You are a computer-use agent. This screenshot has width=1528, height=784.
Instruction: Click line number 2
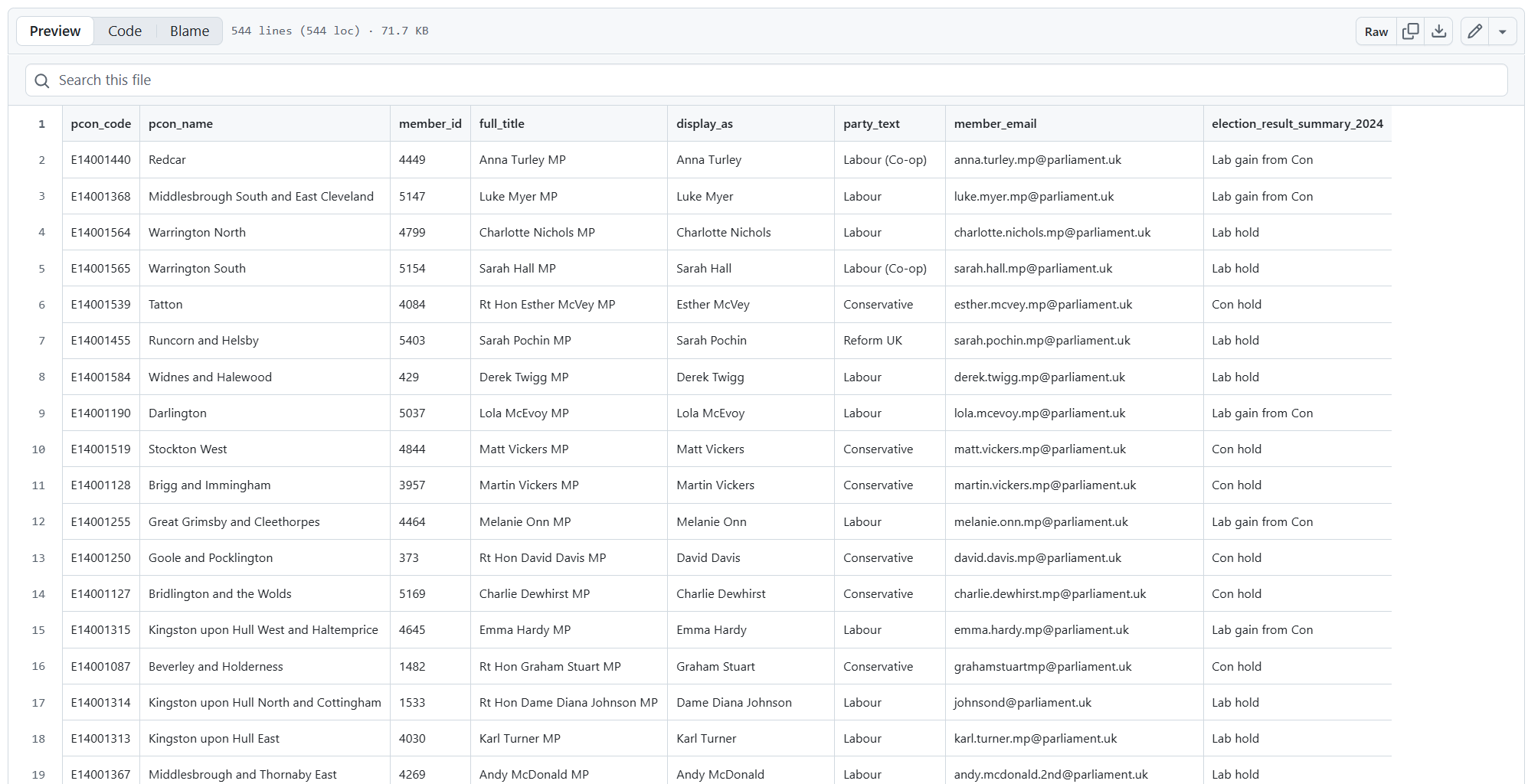pyautogui.click(x=41, y=160)
